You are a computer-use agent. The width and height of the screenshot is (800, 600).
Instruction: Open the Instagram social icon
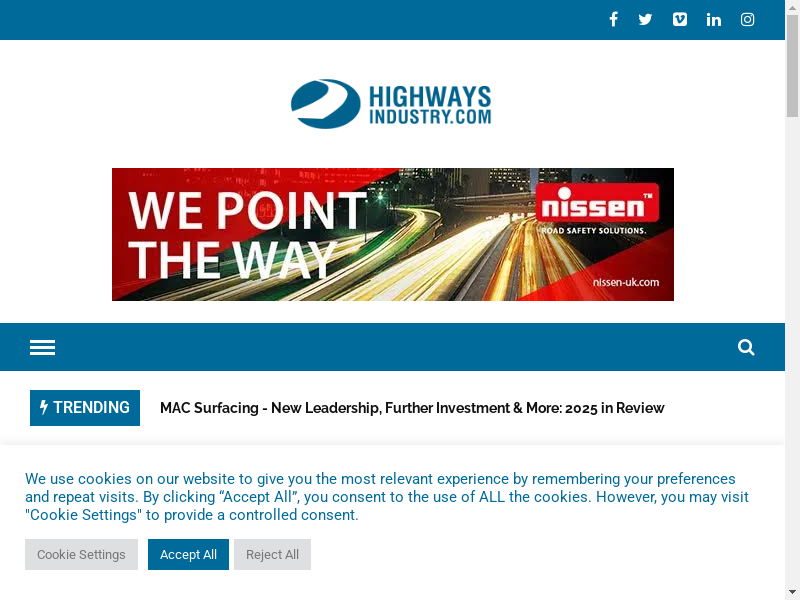click(747, 19)
